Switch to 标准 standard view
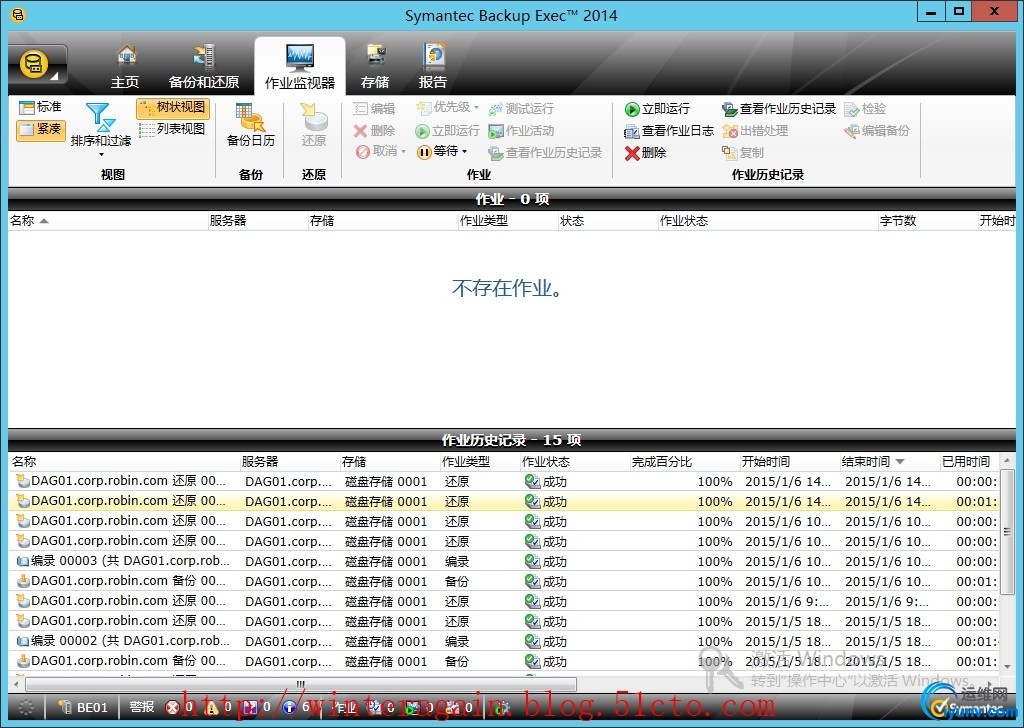Viewport: 1024px width, 728px height. tap(40, 107)
